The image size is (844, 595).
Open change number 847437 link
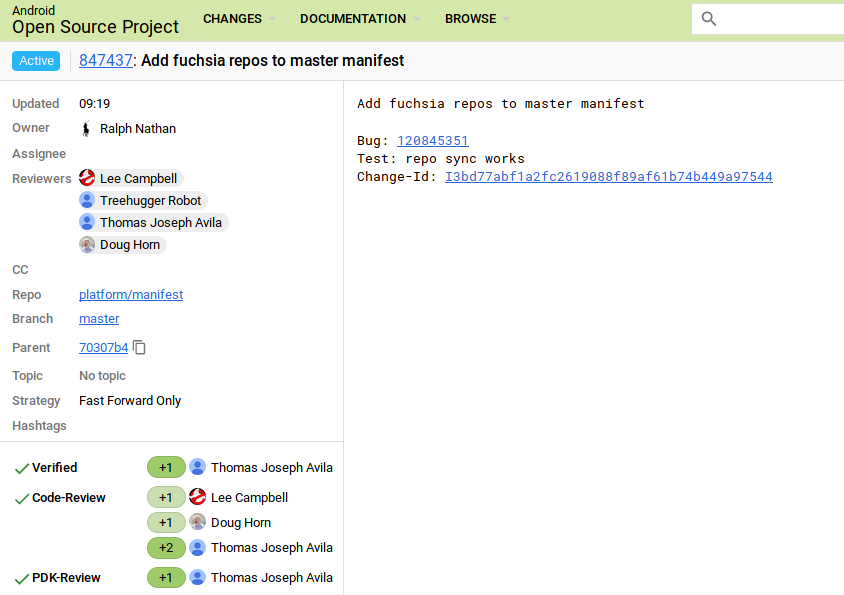point(106,60)
